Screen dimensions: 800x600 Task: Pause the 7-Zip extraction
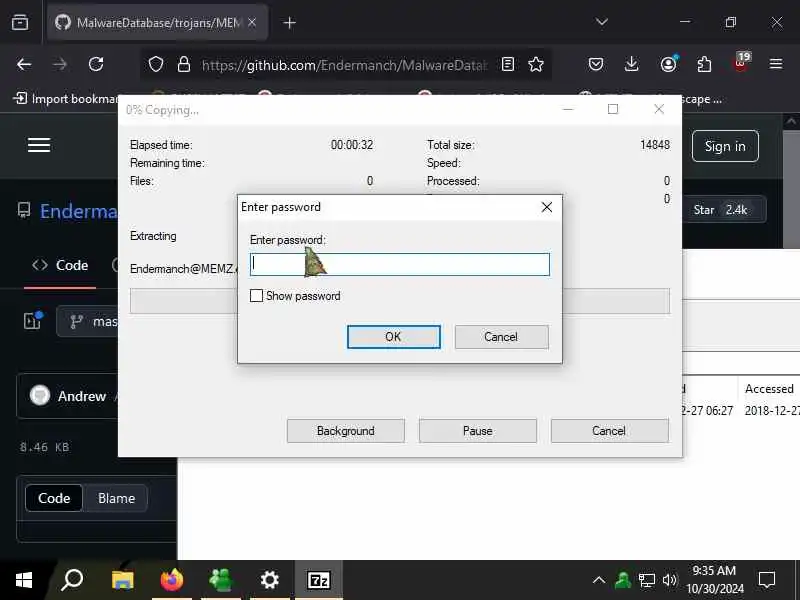[x=478, y=431]
